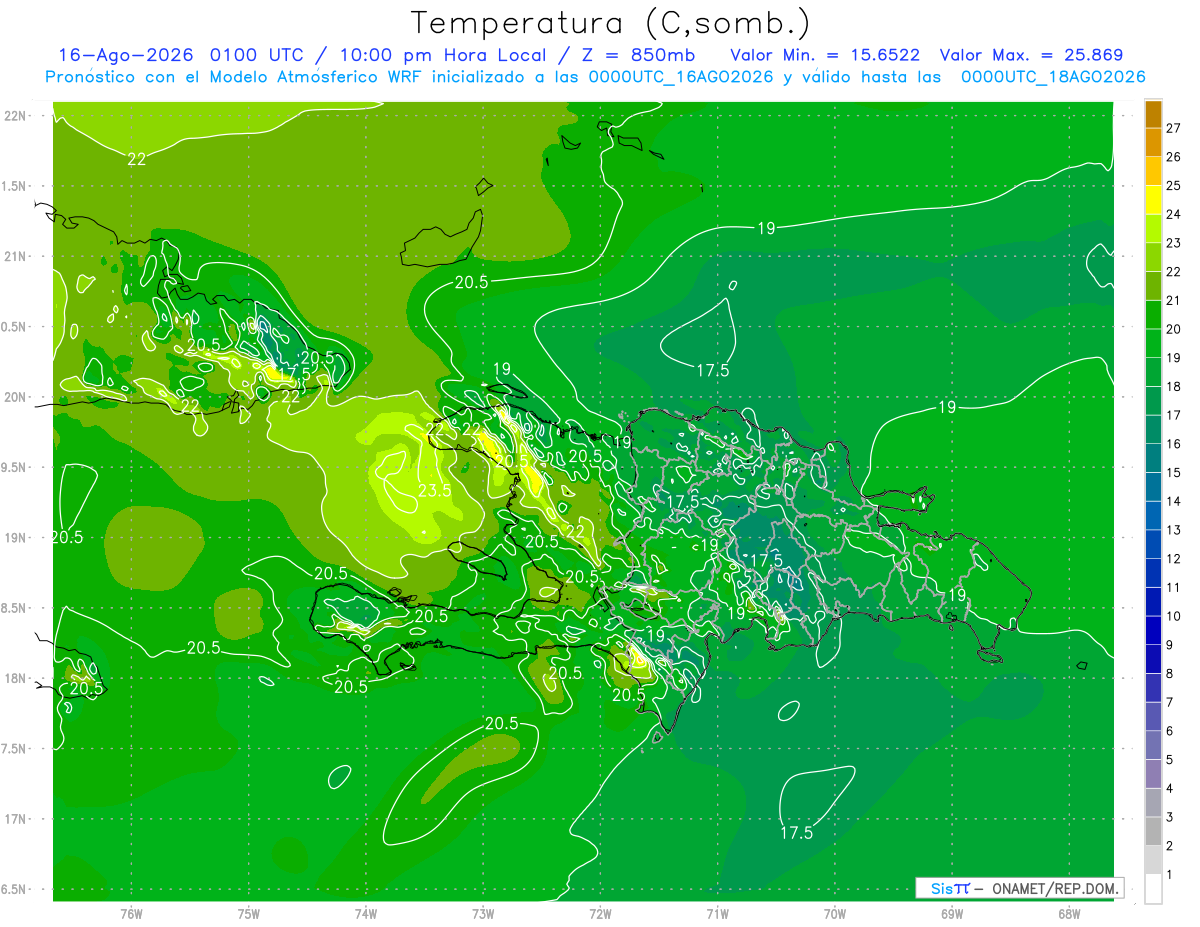Click the '68W' longitude axis label
Screen dimensions: 1200x927
click(x=1069, y=913)
